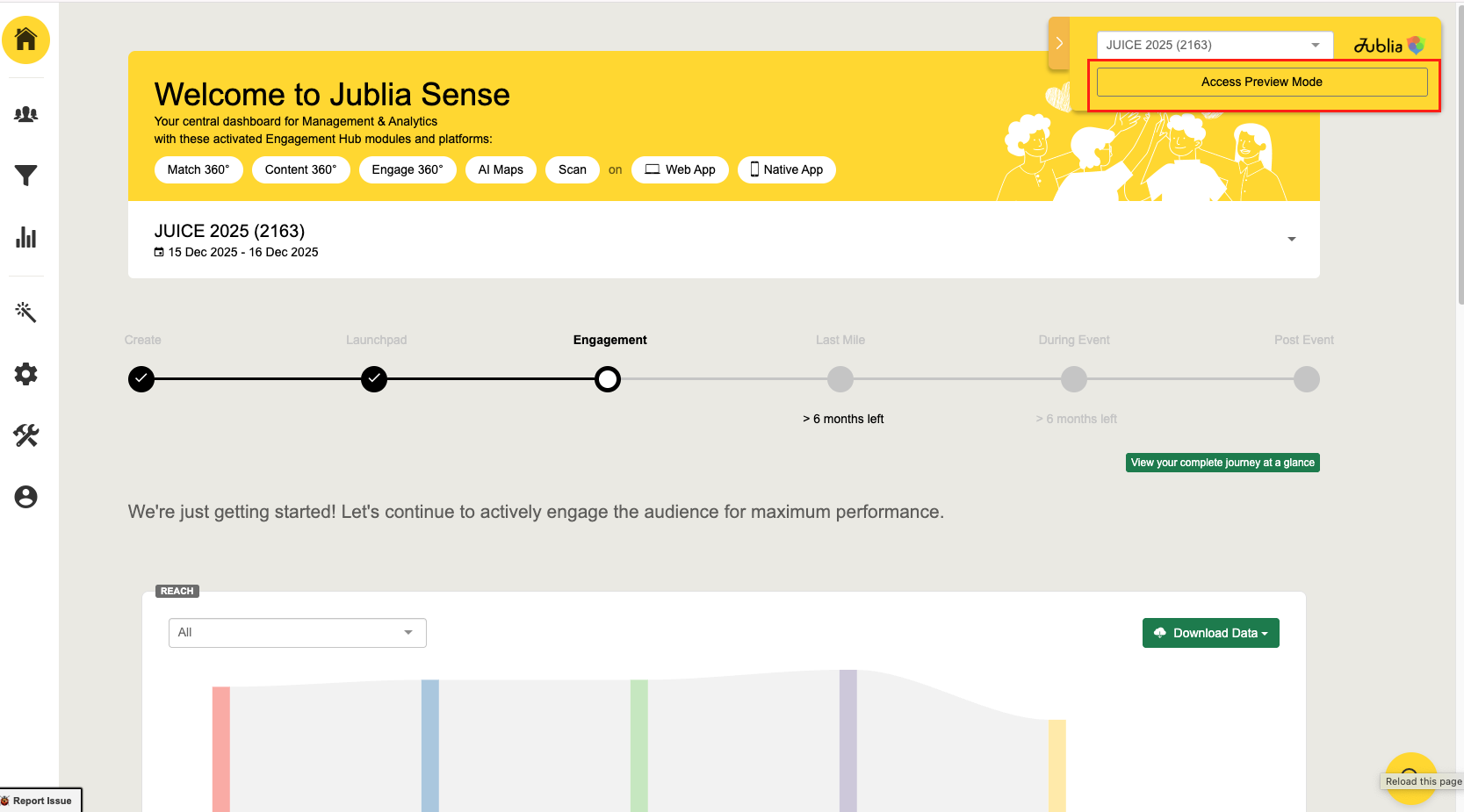Select the Engagement stage circle on timeline
Screen dimensions: 1464x812
608,379
